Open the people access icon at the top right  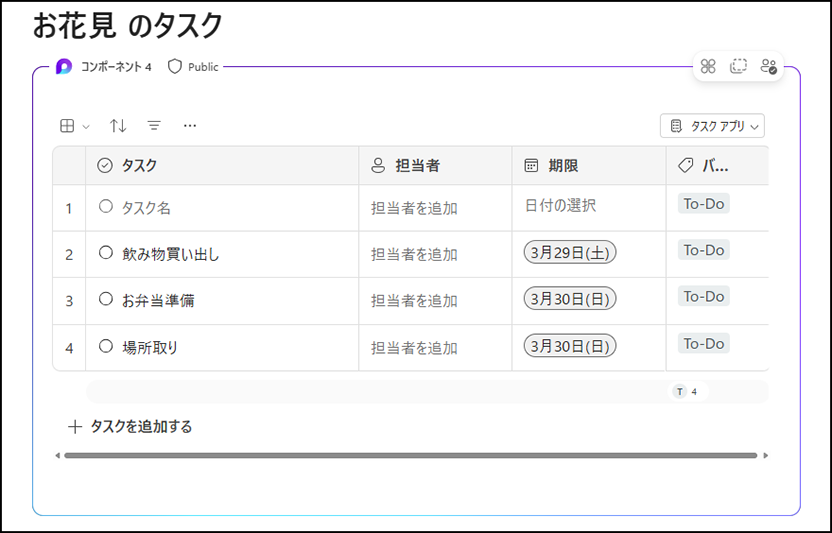tap(768, 66)
